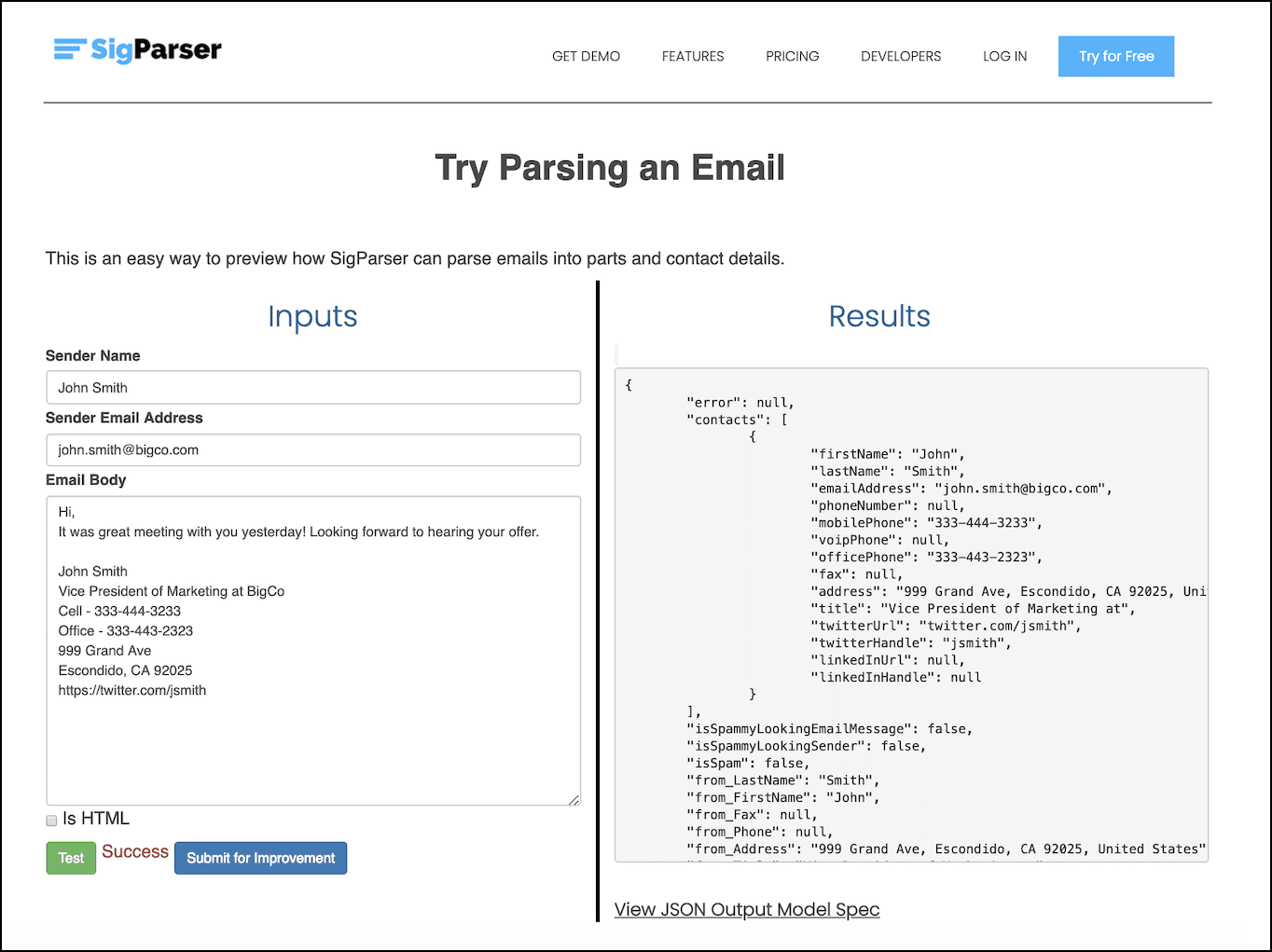Click the Try for Free button

1116,57
